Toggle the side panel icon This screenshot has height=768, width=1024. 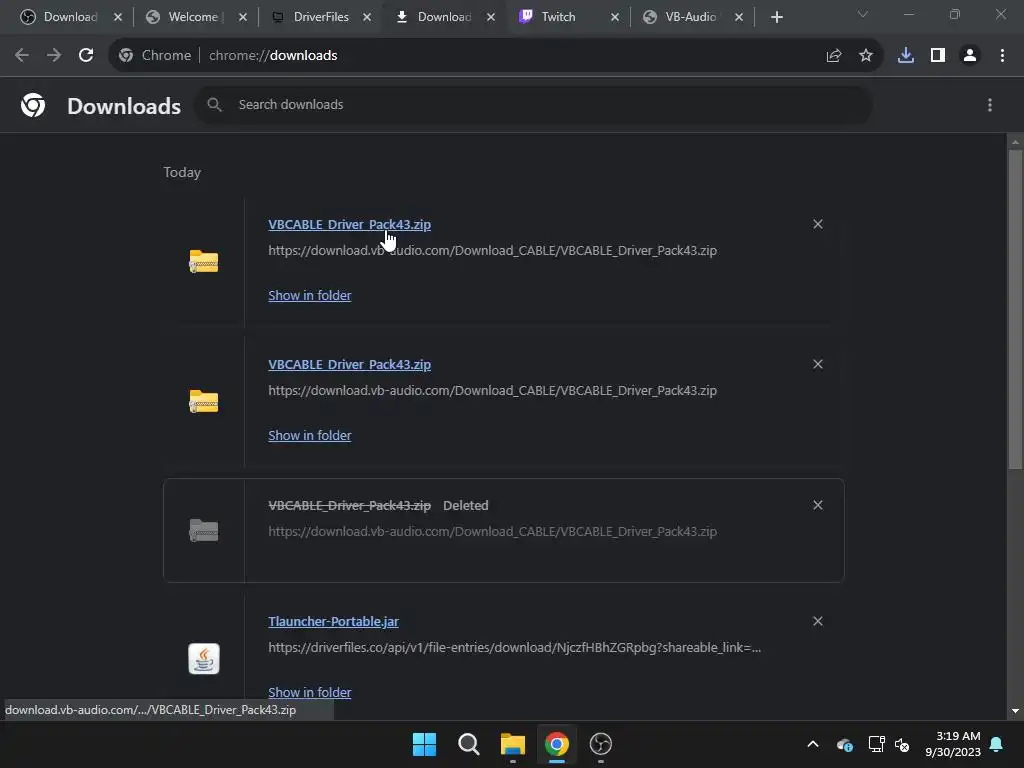point(938,56)
